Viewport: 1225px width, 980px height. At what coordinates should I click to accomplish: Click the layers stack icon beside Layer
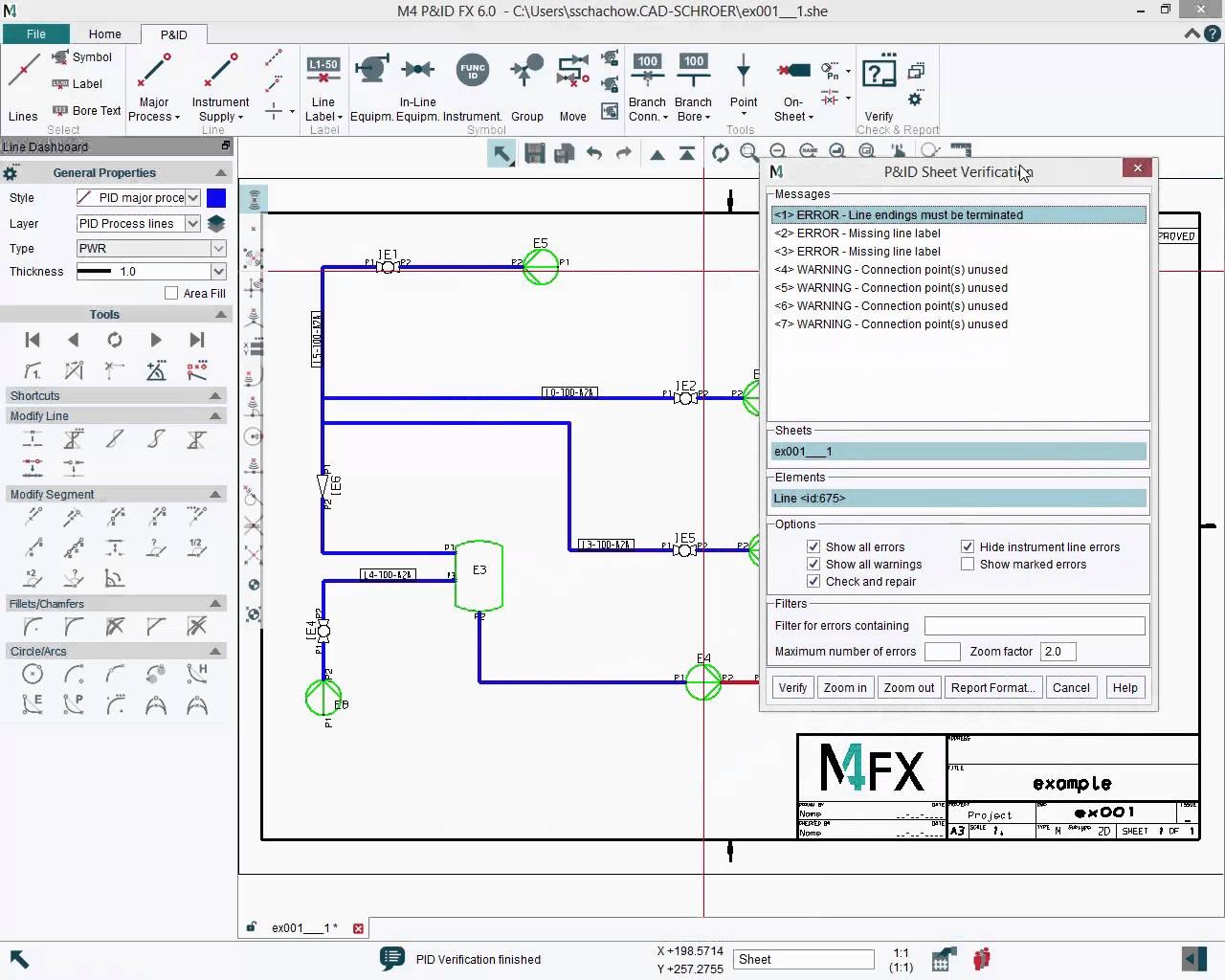(216, 223)
